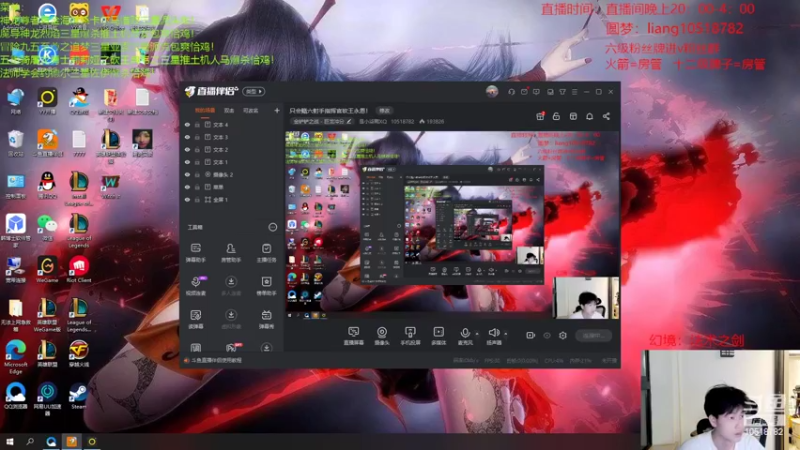Toggle visibility of 文本 2 source

[x=187, y=149]
